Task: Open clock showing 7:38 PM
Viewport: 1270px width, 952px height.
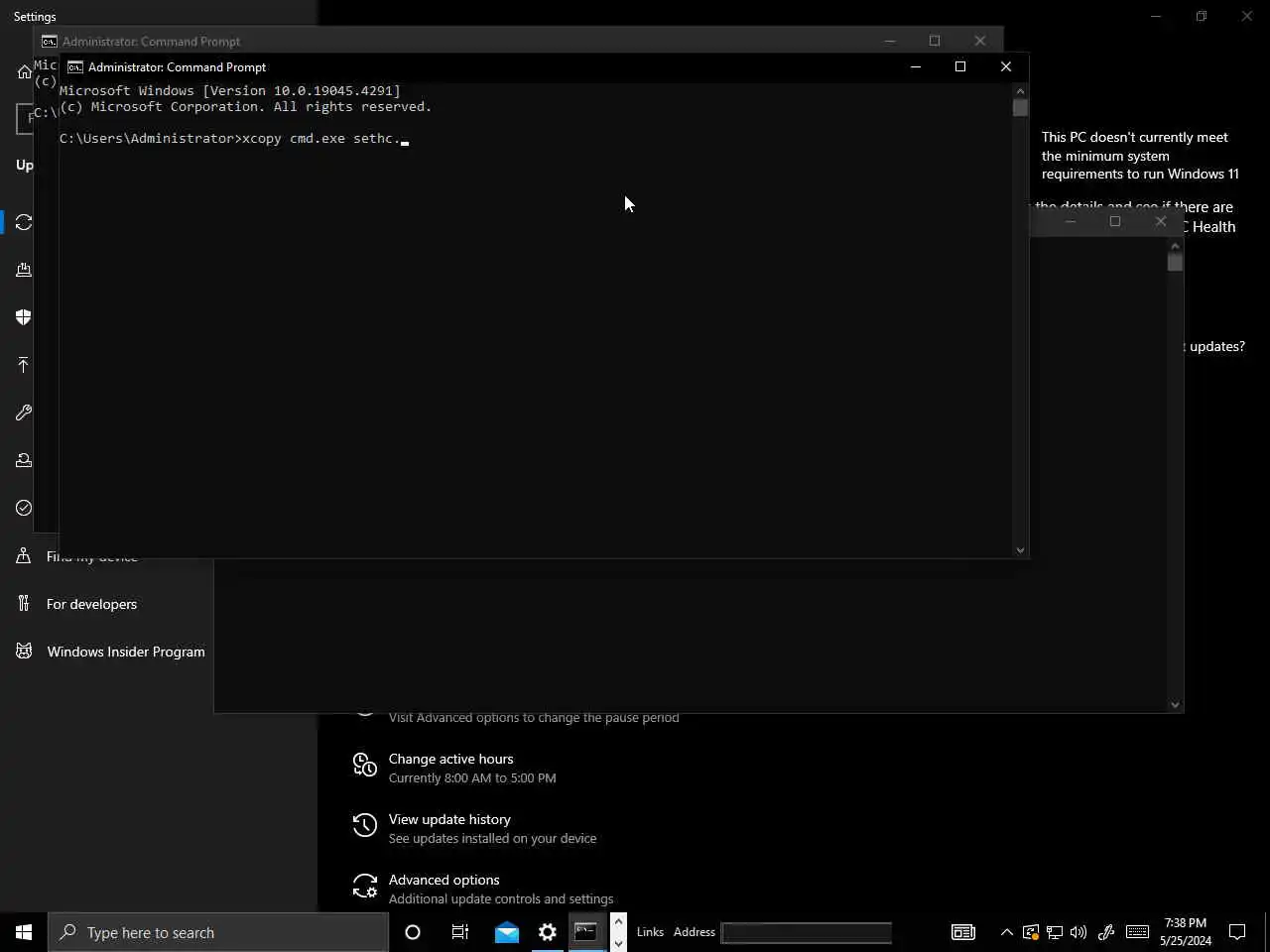Action: point(1186,932)
